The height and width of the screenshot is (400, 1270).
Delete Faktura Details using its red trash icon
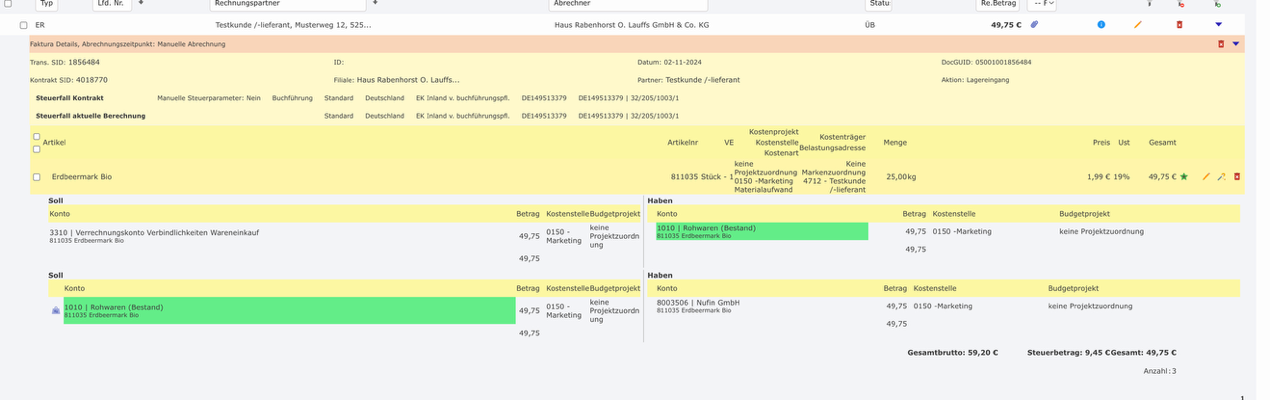point(1220,44)
